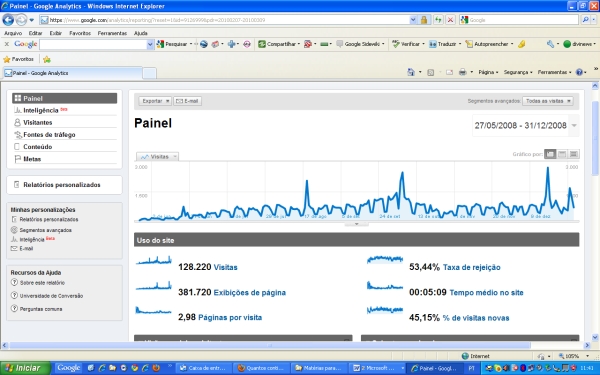The width and height of the screenshot is (600, 375).
Task: Open the Ferramentas dropdown in command bar
Action: 554,72
